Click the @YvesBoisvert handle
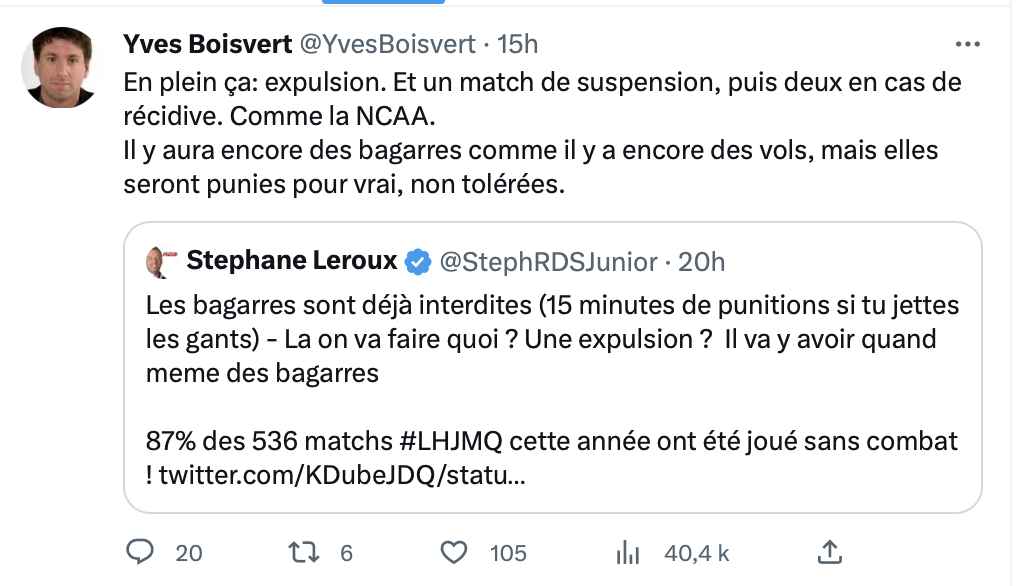The height and width of the screenshot is (586, 1020). pyautogui.click(x=385, y=43)
